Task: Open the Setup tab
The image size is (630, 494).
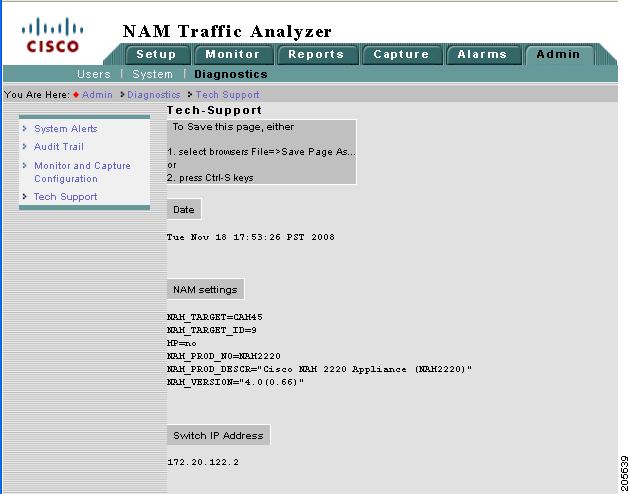Action: coord(156,55)
